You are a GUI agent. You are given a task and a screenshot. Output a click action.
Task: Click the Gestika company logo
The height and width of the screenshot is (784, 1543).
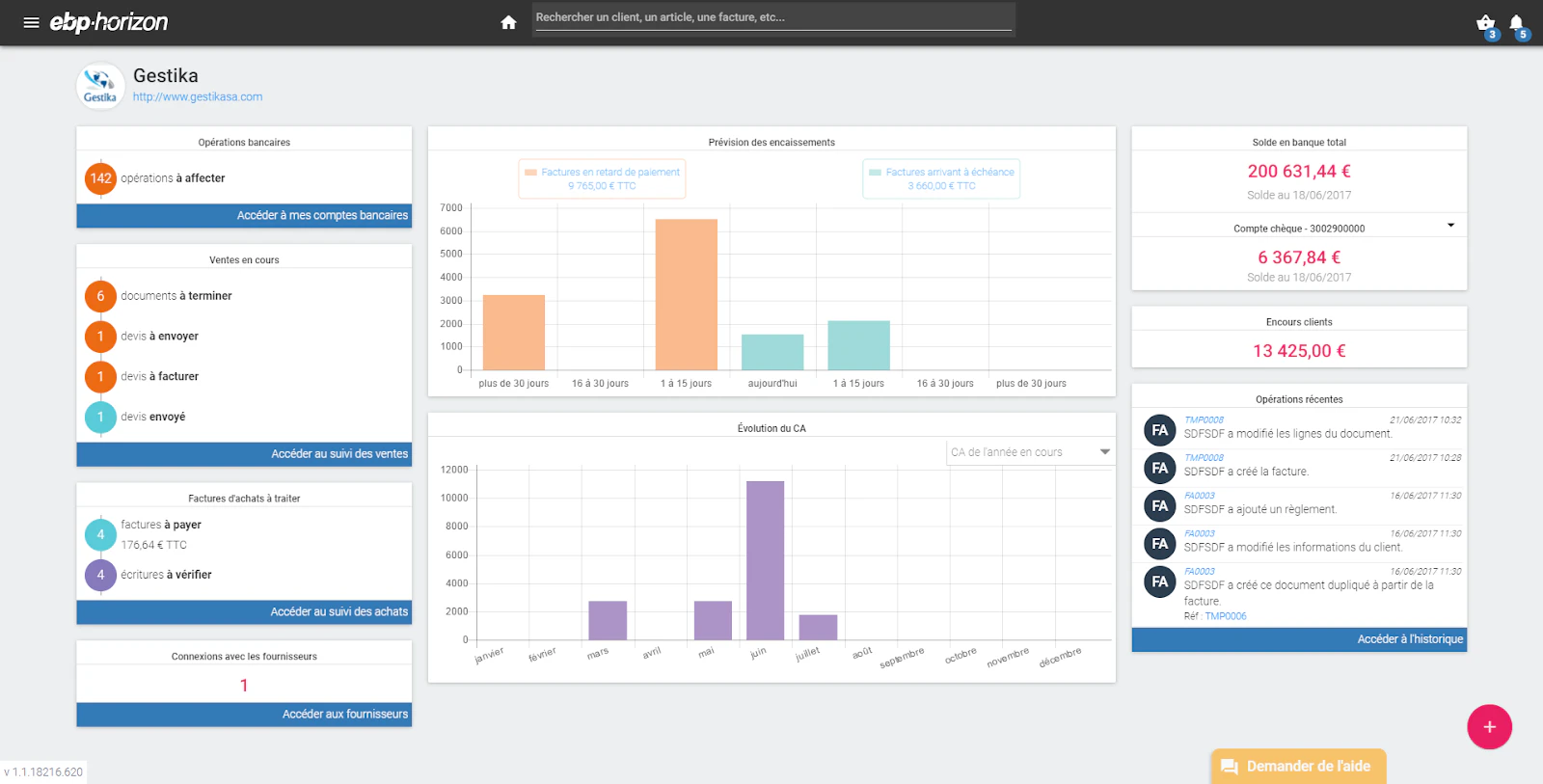coord(100,86)
